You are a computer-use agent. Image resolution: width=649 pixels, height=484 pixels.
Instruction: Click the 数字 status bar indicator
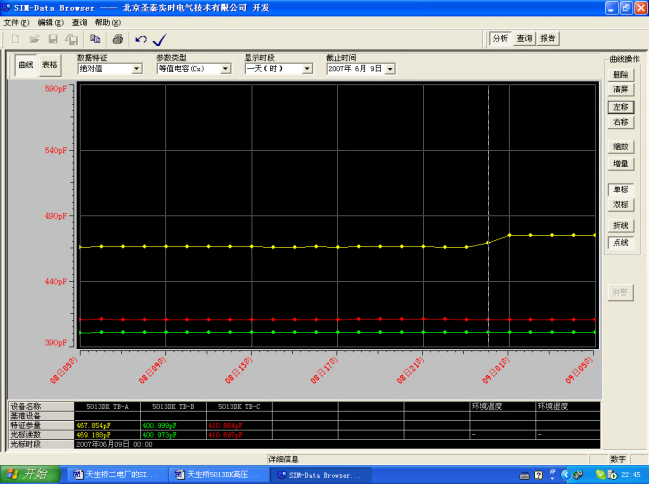[618, 459]
